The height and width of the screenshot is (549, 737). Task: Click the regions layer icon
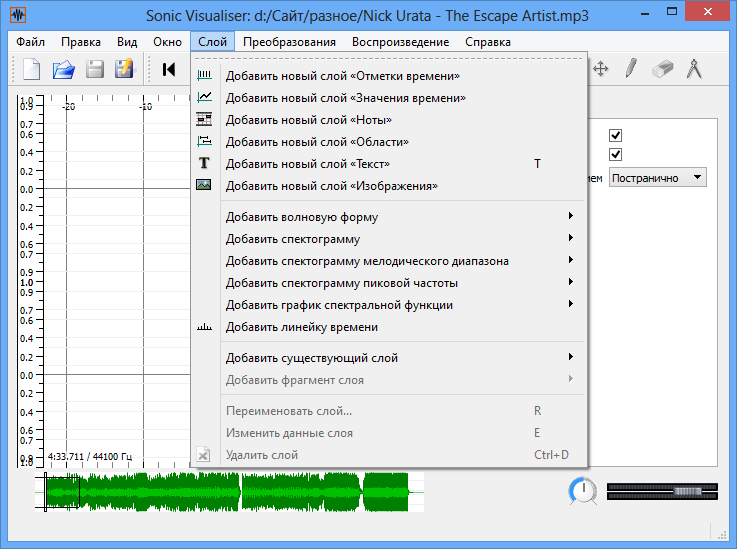[204, 141]
